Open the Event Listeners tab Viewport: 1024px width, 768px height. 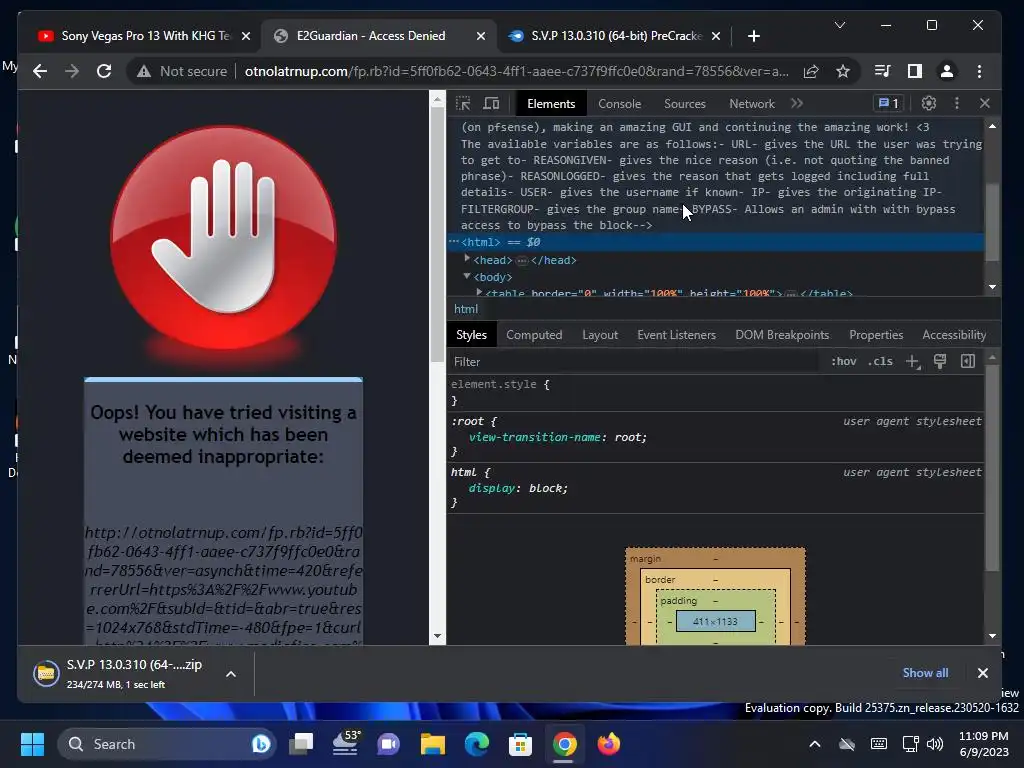676,335
